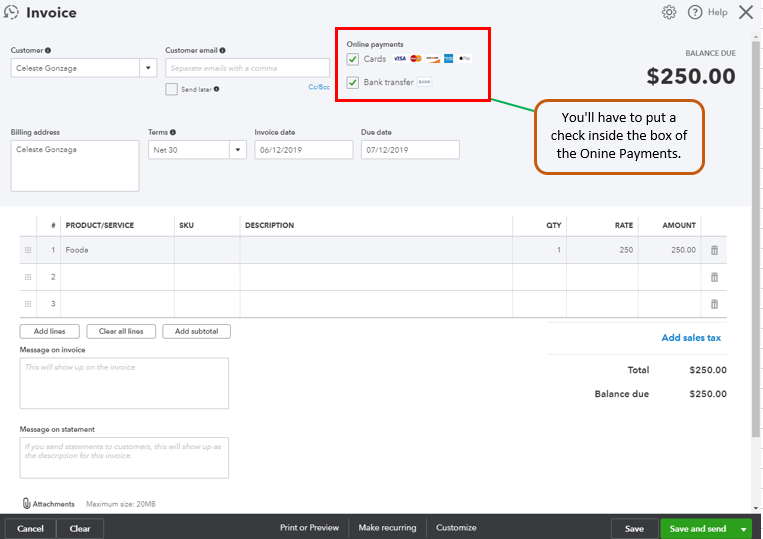Select the Fooda product cell
This screenshot has width=763, height=539.
tap(117, 250)
